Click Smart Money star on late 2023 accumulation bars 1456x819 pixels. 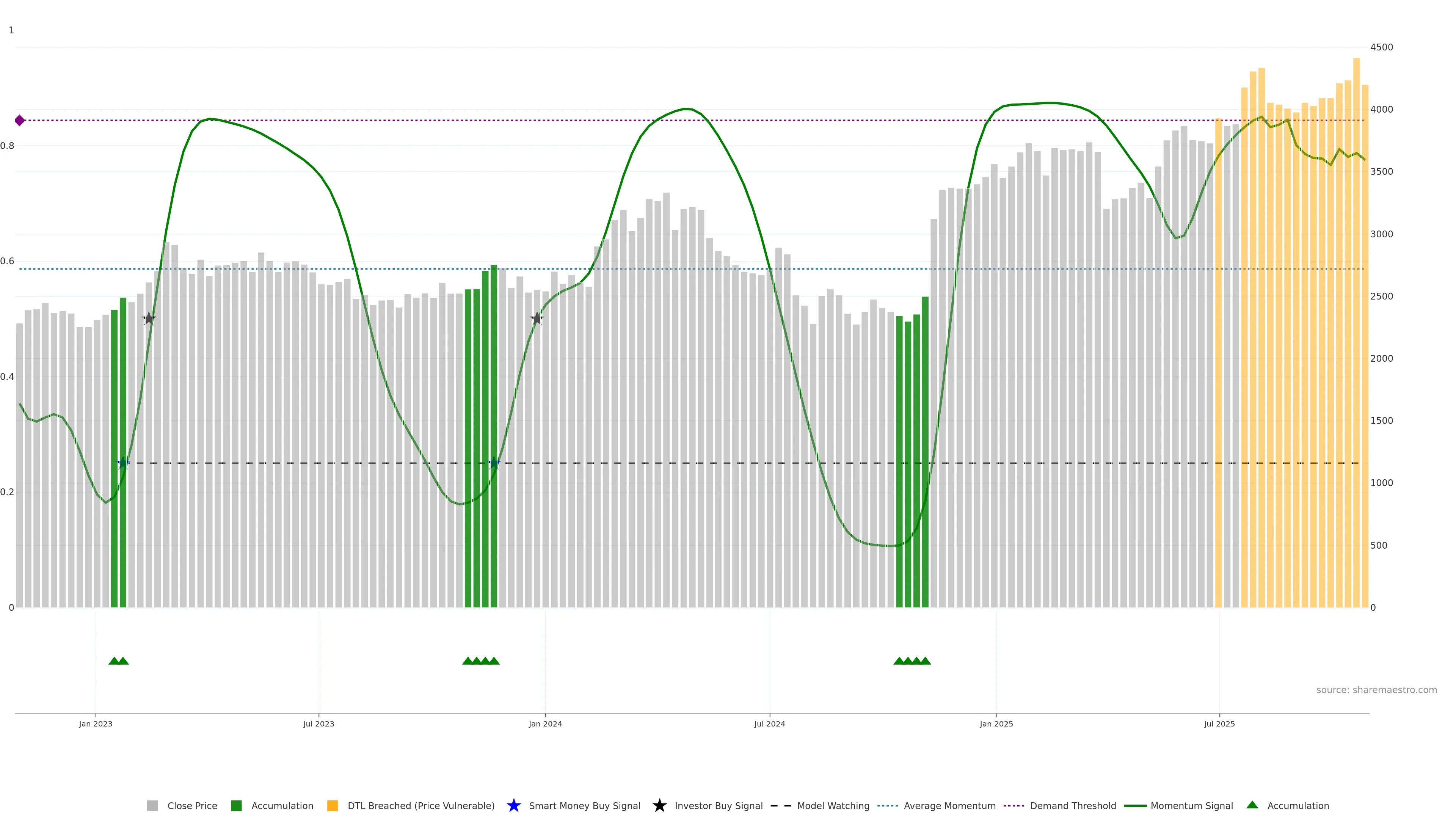click(x=494, y=463)
